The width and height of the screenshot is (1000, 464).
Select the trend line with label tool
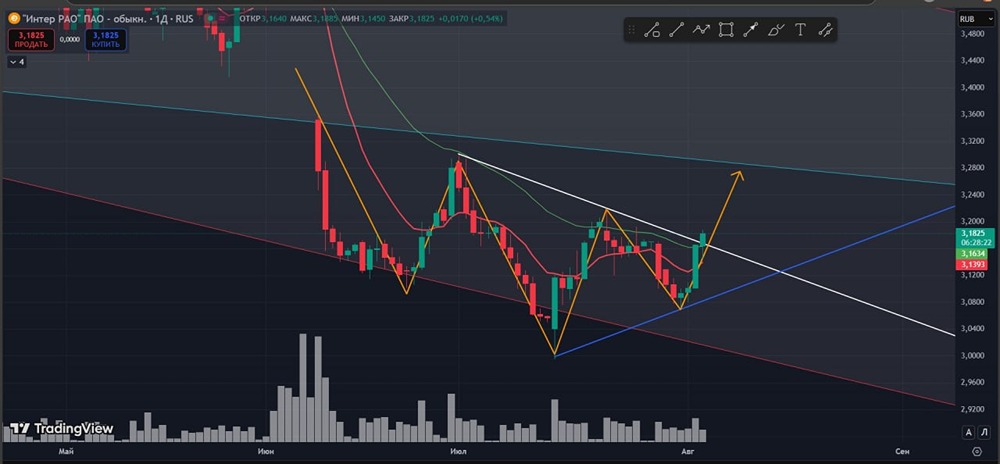click(x=652, y=29)
